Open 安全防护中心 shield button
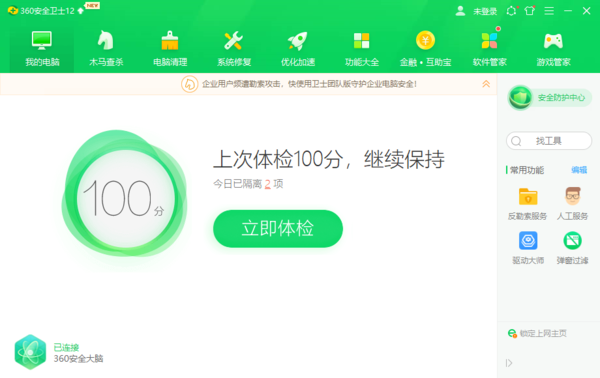The width and height of the screenshot is (600, 378). pos(550,98)
